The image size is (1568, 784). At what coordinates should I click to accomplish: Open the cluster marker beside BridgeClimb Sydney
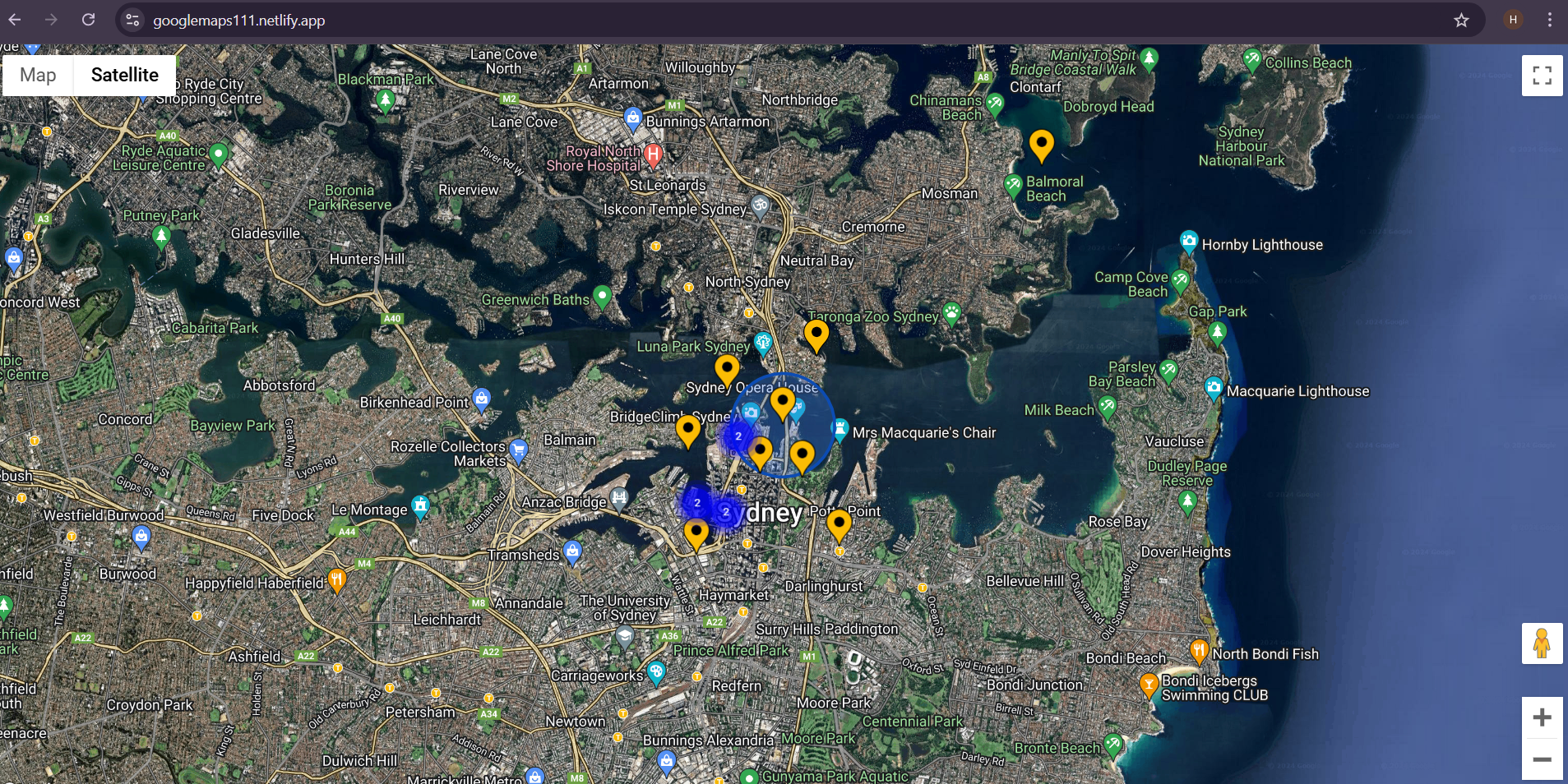tap(738, 436)
